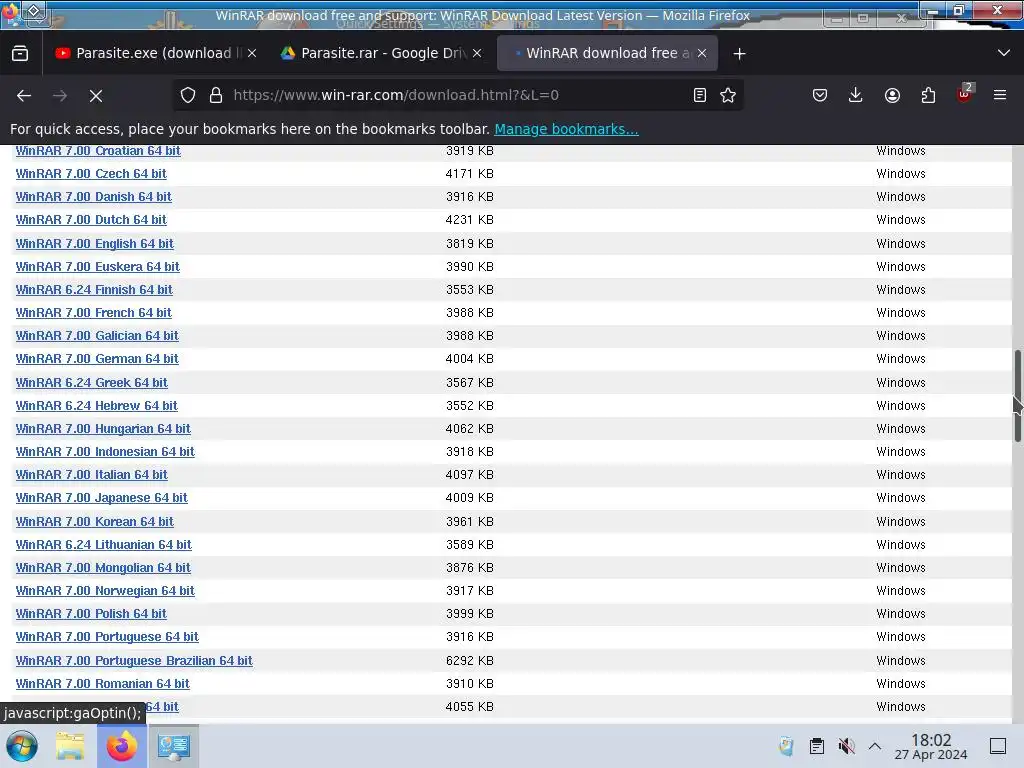Switch to Parasite.exe YouTube tab
The height and width of the screenshot is (768, 1024).
tap(153, 54)
